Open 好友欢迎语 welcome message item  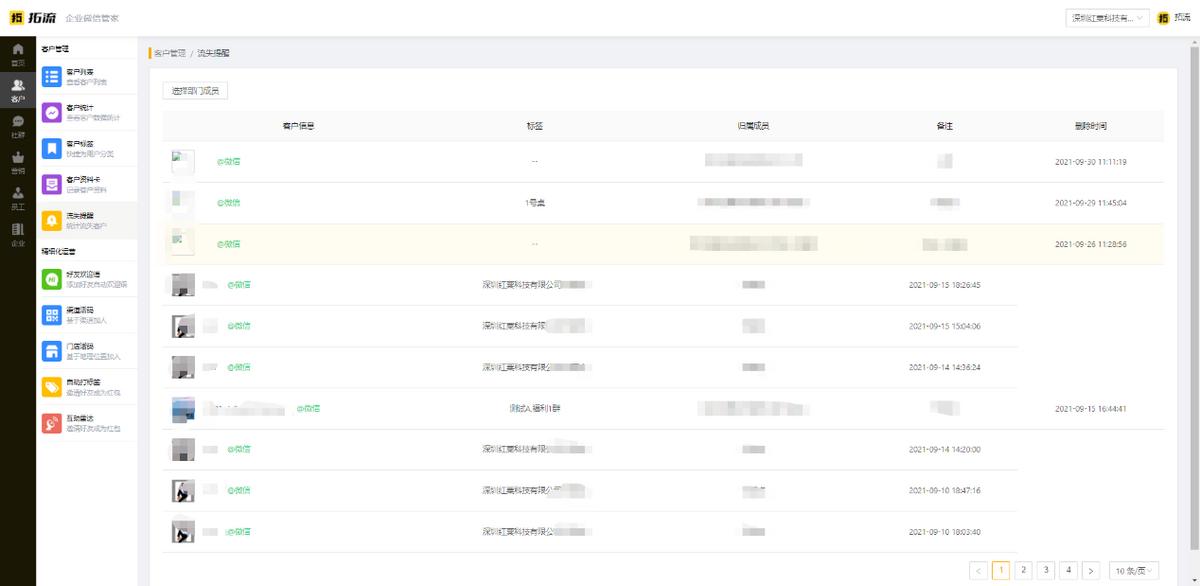(x=85, y=280)
